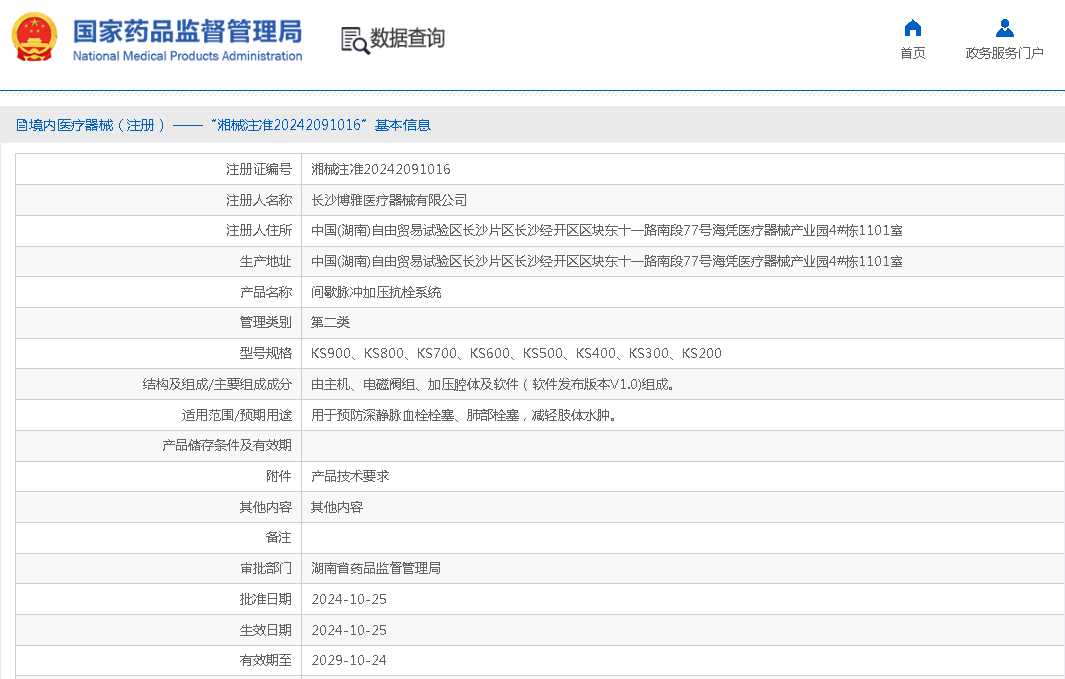Click the expiry date 2029-10-24

click(x=349, y=660)
